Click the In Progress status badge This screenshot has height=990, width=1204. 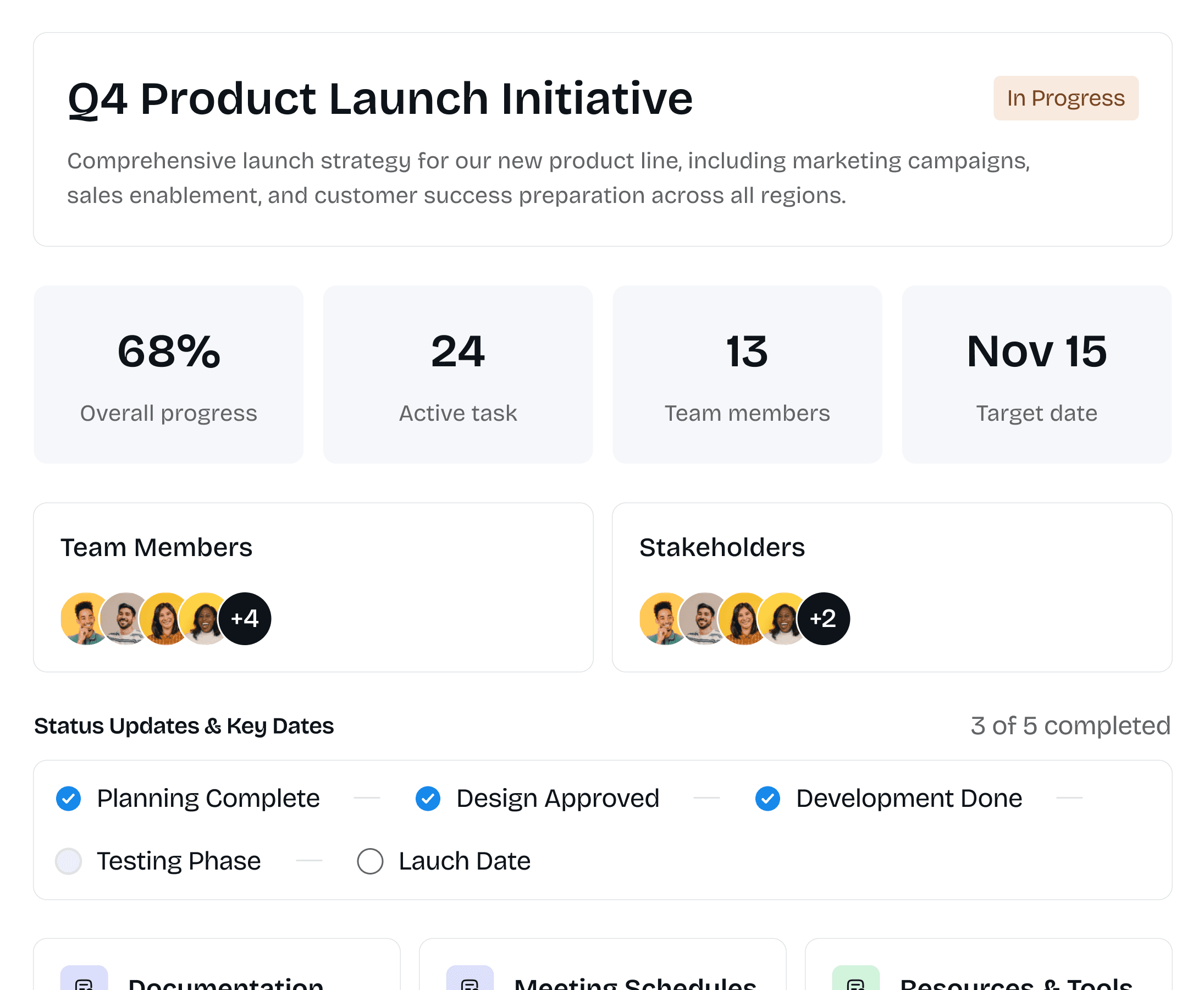point(1065,98)
